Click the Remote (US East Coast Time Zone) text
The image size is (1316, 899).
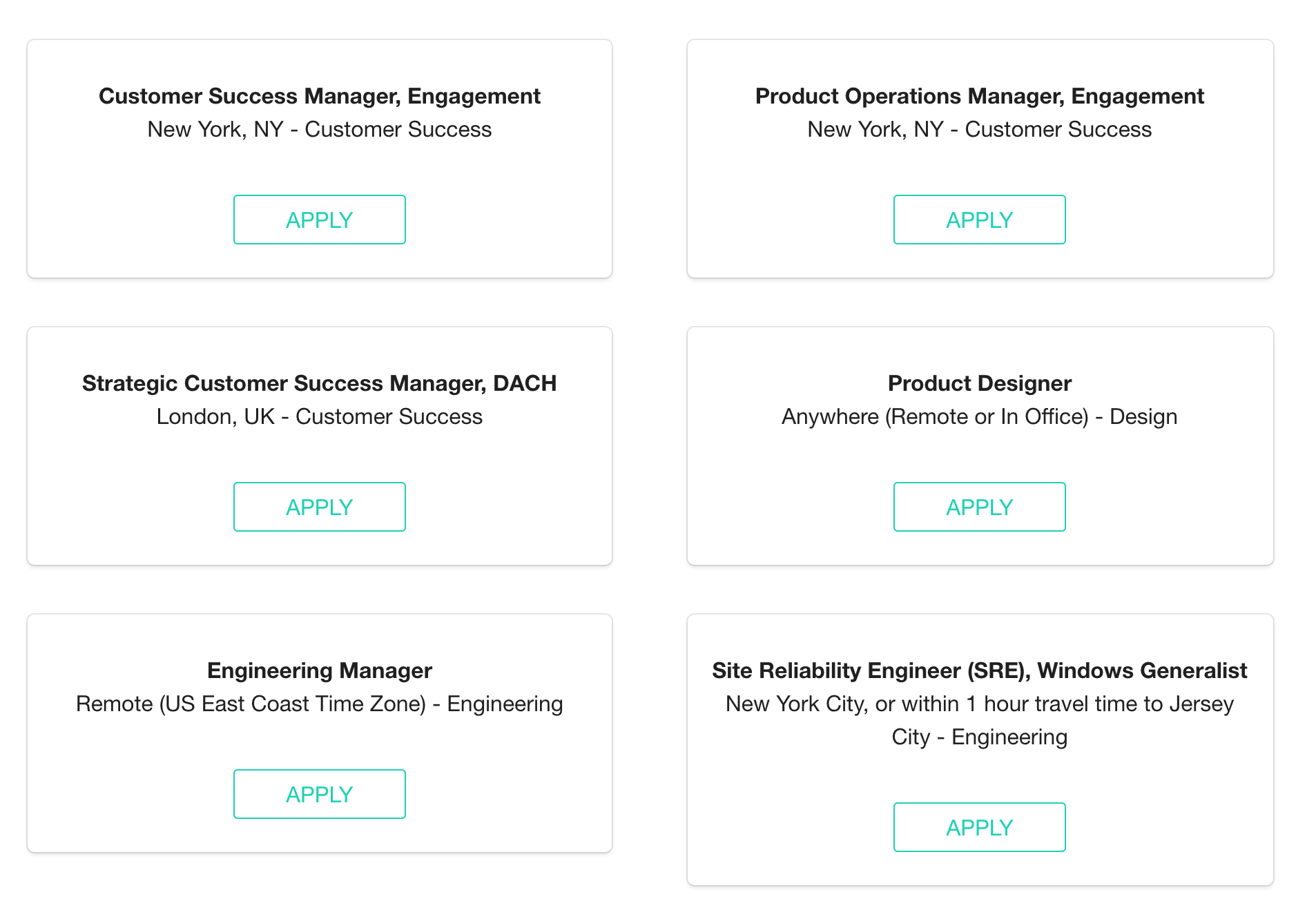[319, 704]
